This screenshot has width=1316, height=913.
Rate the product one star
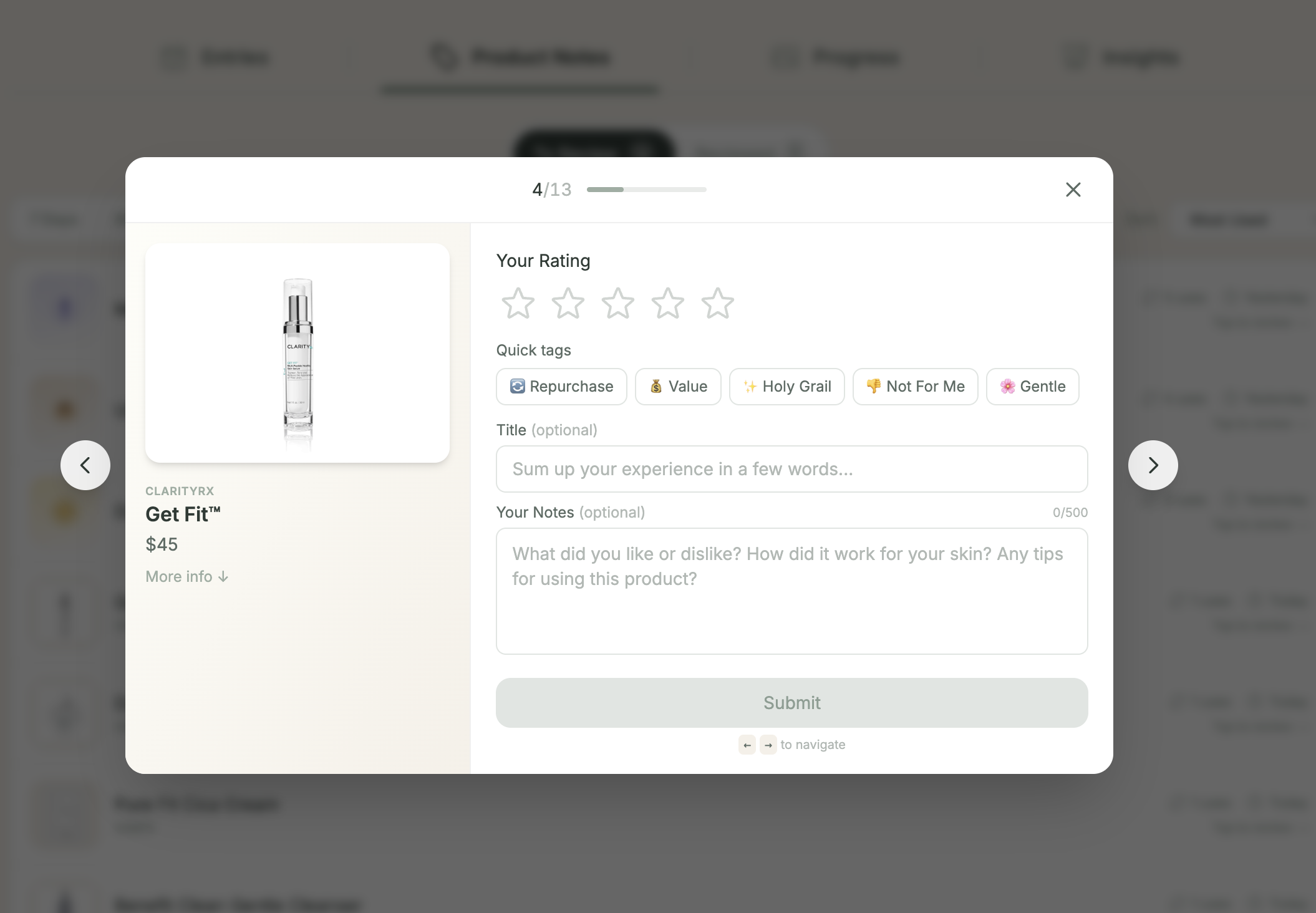coord(518,304)
